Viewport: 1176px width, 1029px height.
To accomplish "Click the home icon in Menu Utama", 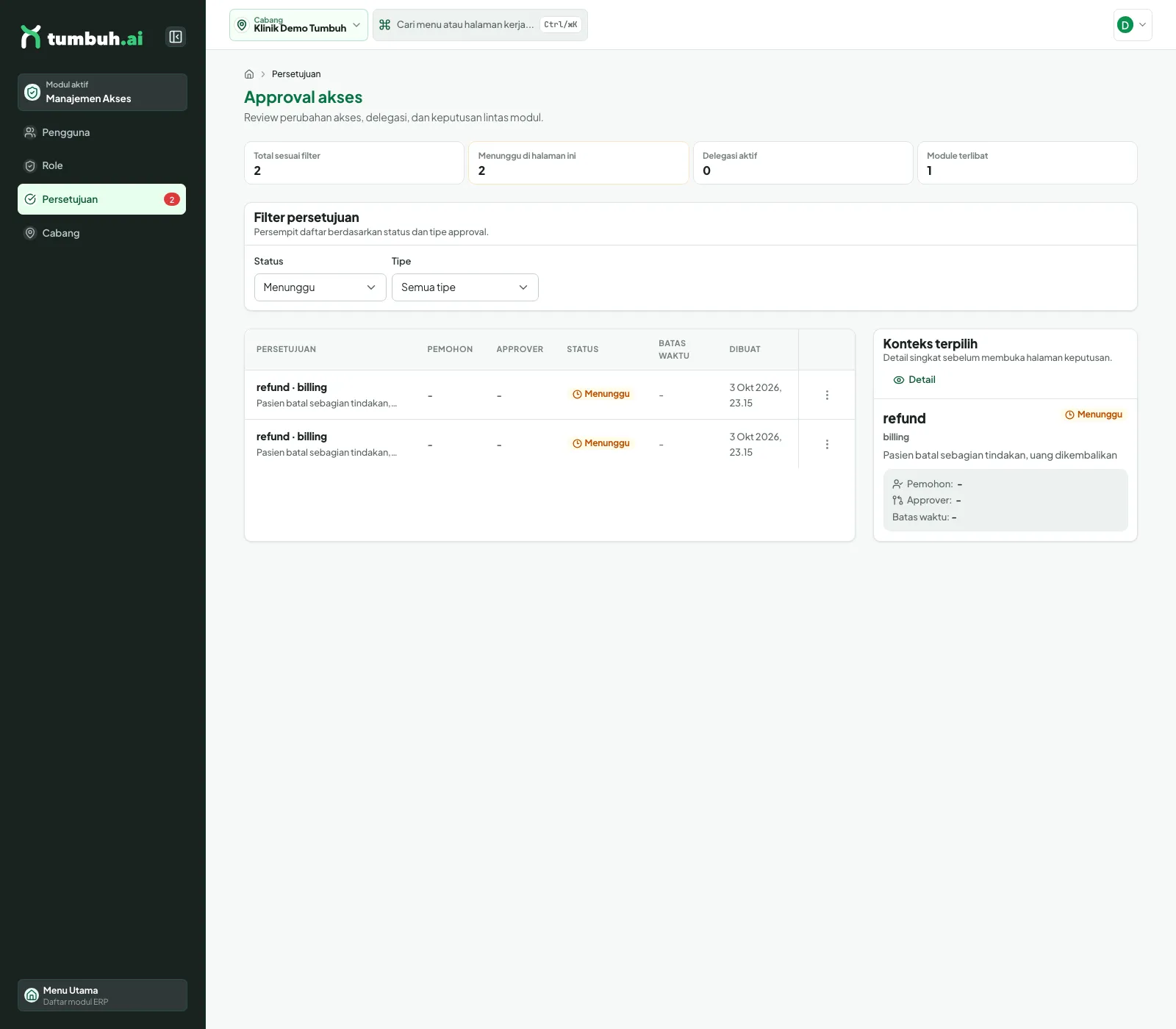I will point(32,995).
